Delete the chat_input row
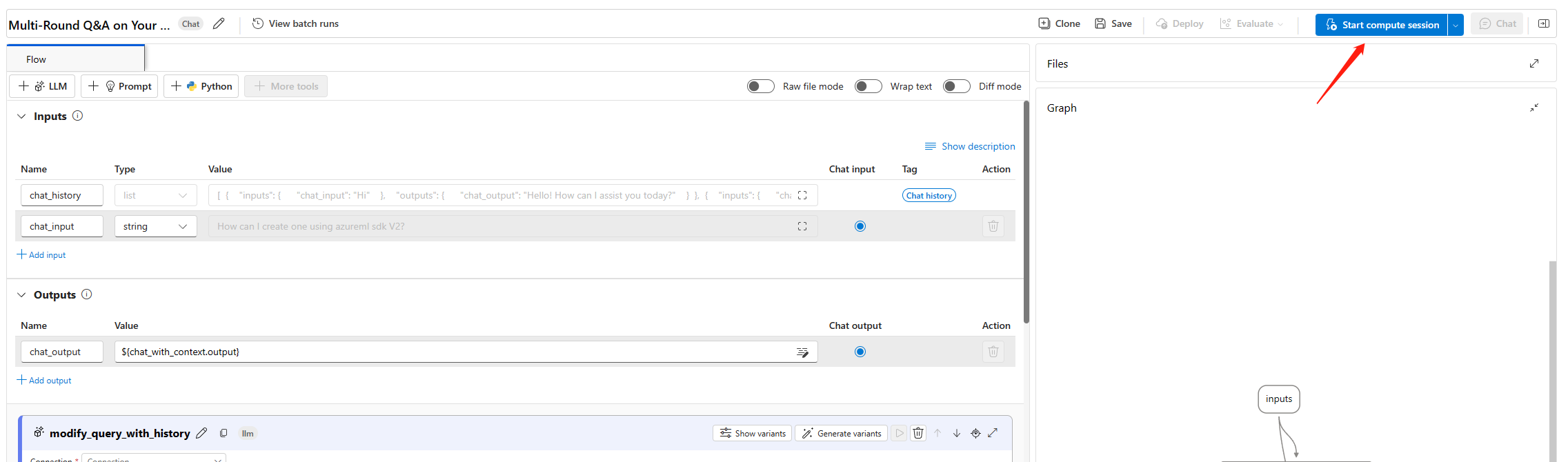Screen dimensions: 1568x462 (x=993, y=226)
